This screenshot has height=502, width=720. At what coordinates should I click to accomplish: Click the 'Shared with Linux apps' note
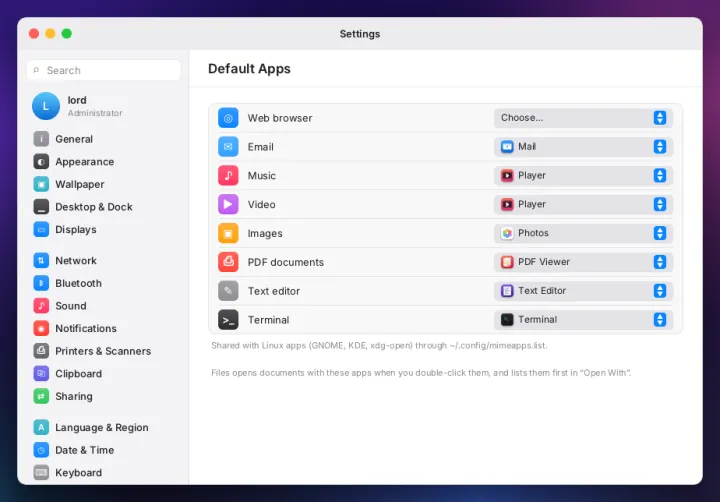pyautogui.click(x=379, y=345)
